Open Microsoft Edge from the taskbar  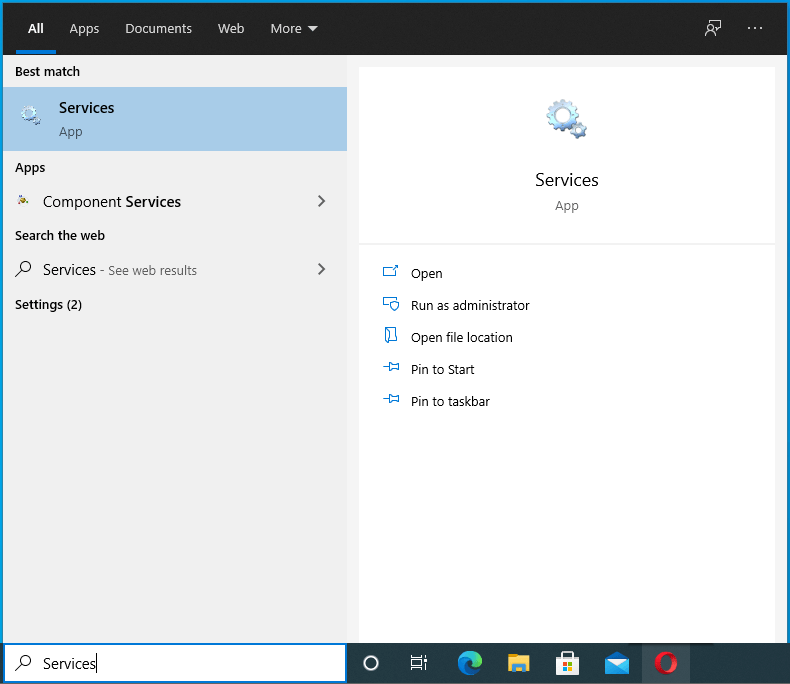pos(470,663)
